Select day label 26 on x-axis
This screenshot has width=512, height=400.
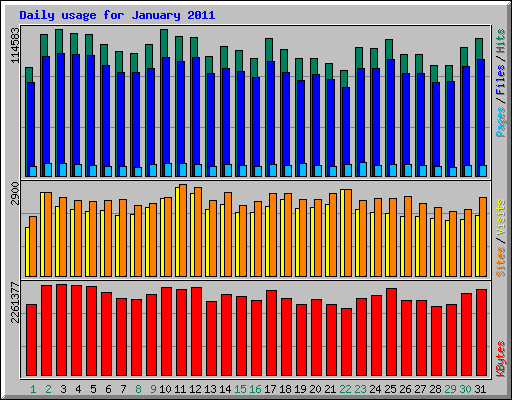point(405,389)
